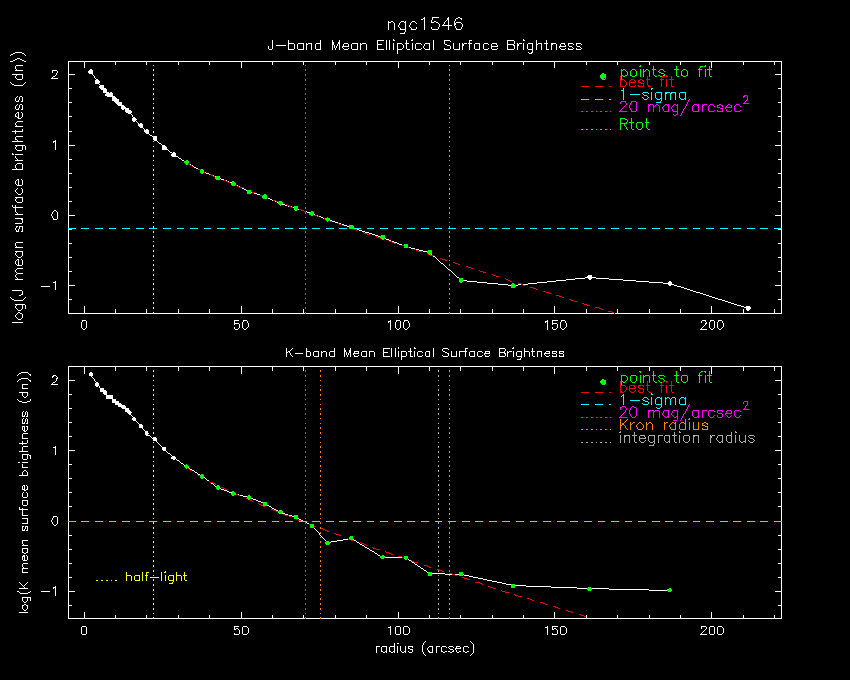
Task: Click 'Kron radius' in K-band legend
Action: tap(664, 425)
